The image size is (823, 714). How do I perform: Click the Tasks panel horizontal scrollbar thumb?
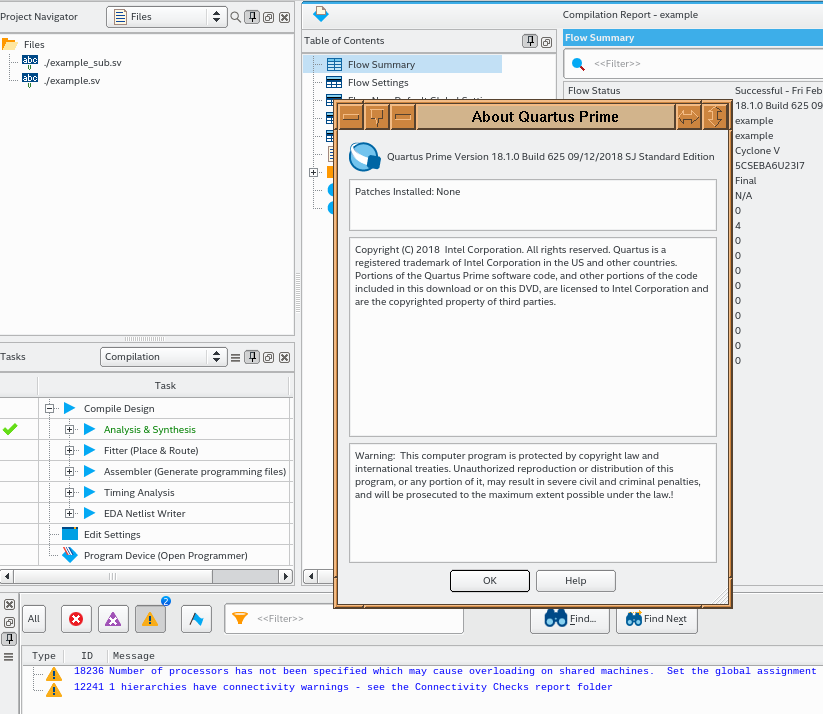point(113,576)
